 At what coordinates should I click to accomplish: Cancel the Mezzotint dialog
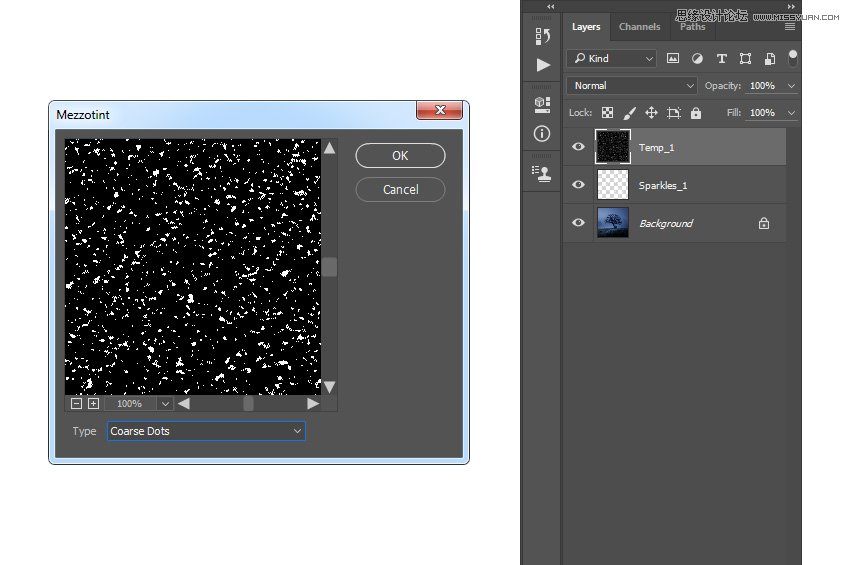pos(400,189)
